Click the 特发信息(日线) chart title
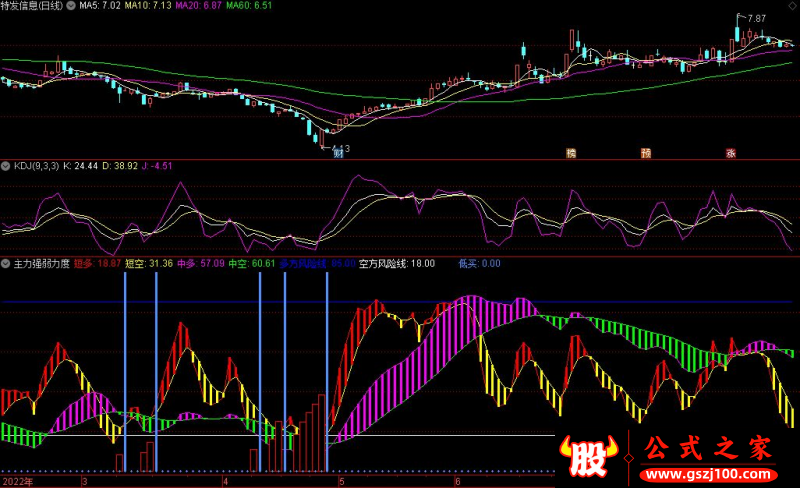 (32, 6)
